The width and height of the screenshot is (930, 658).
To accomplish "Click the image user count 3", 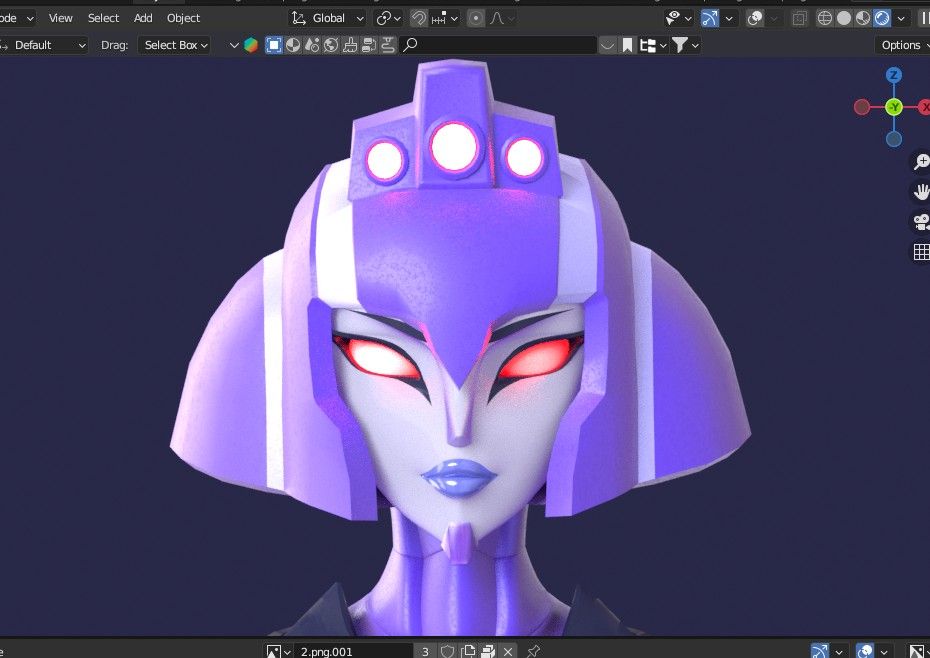I will tap(425, 651).
